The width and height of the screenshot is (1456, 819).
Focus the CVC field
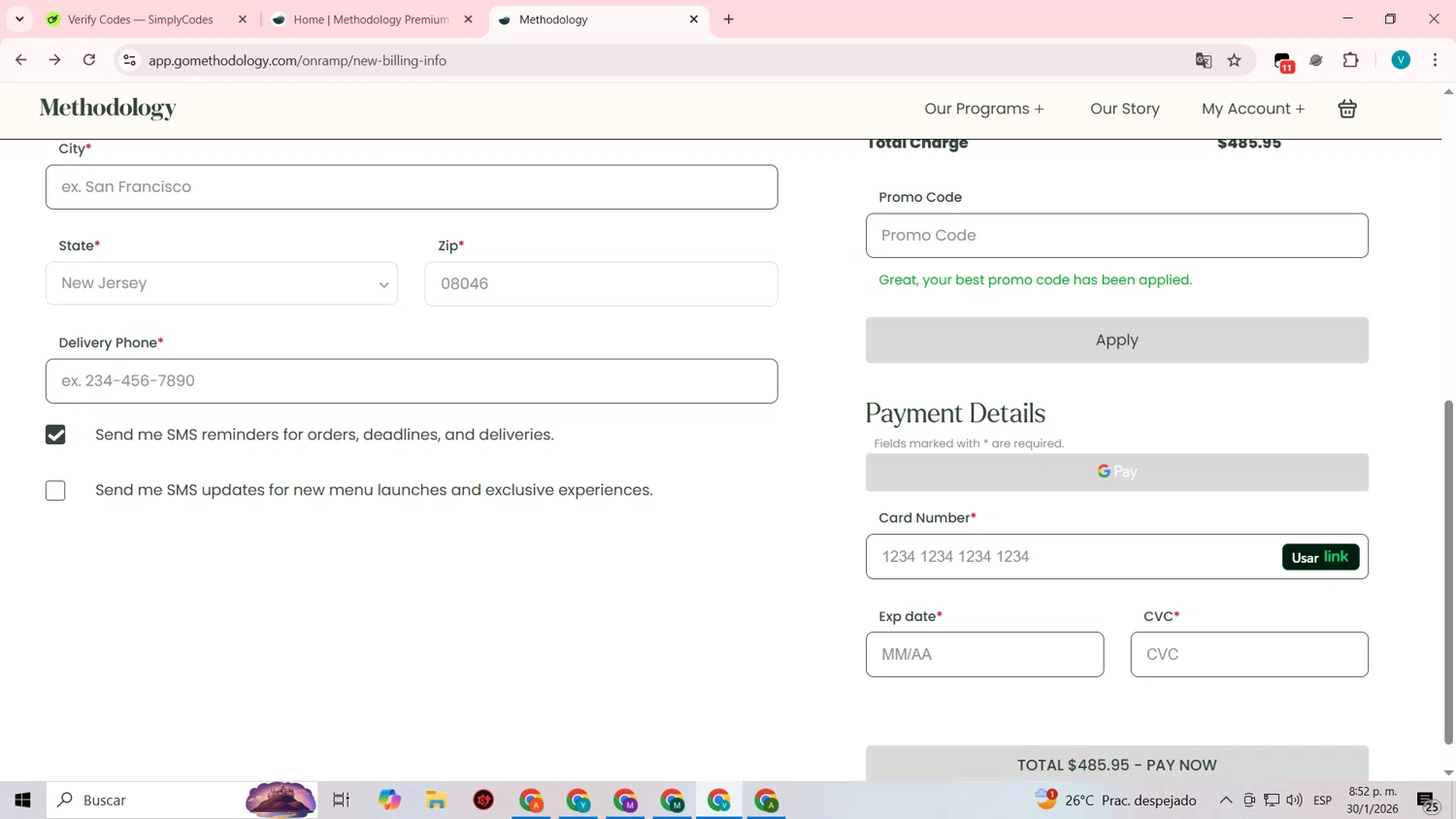[1249, 654]
